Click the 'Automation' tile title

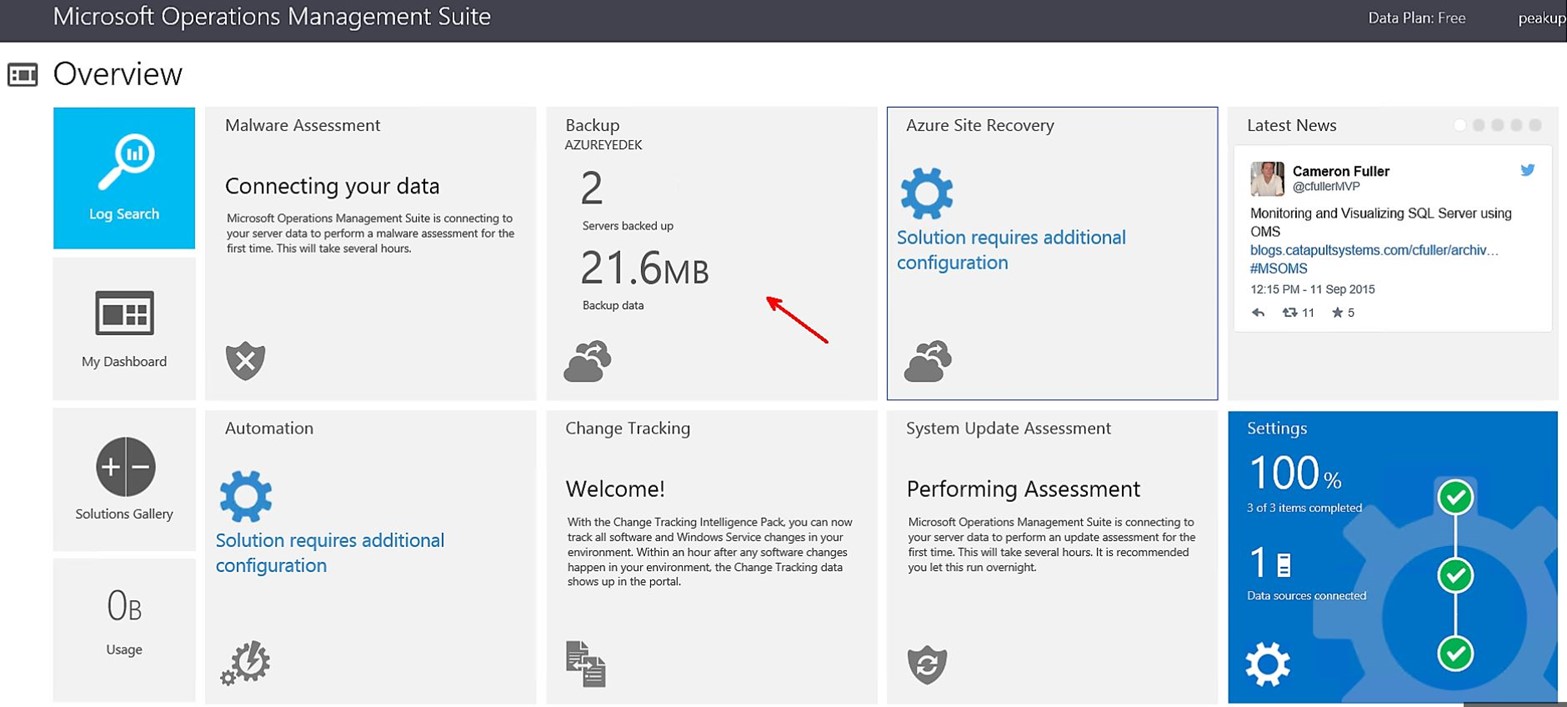coord(269,428)
